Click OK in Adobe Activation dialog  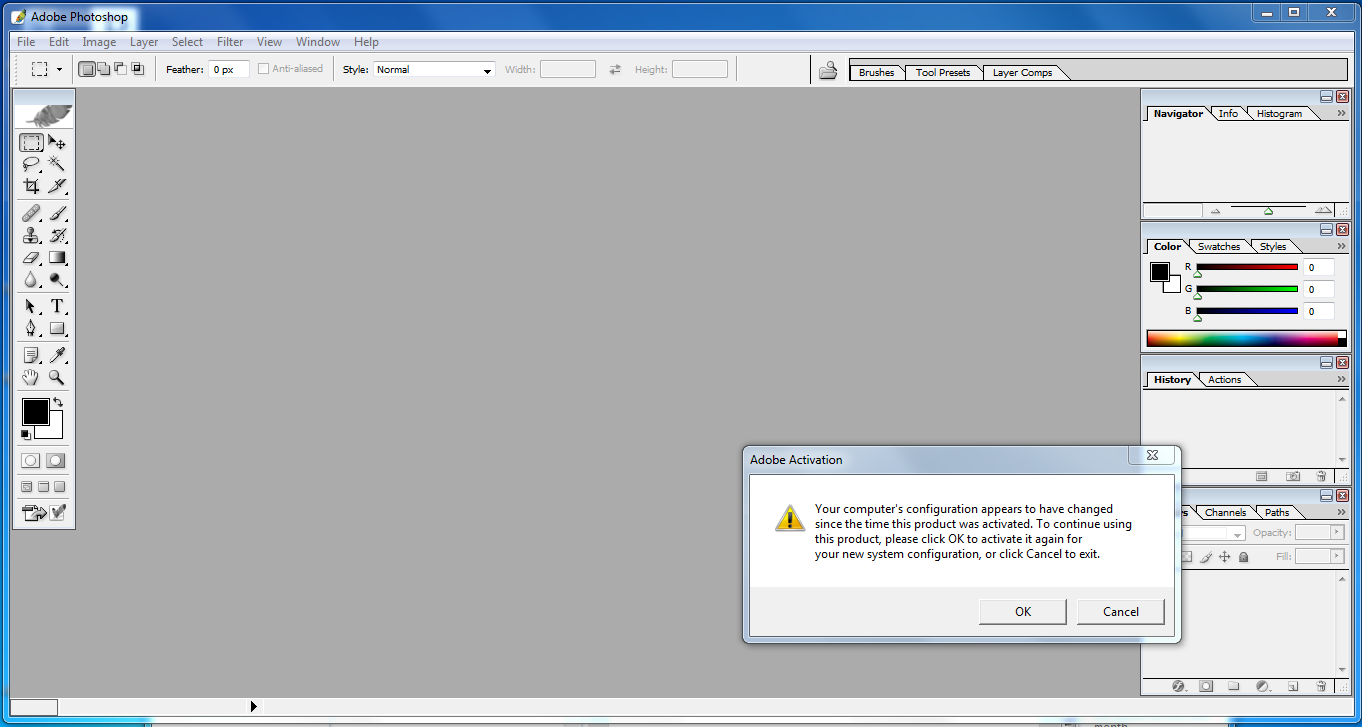click(x=1023, y=612)
